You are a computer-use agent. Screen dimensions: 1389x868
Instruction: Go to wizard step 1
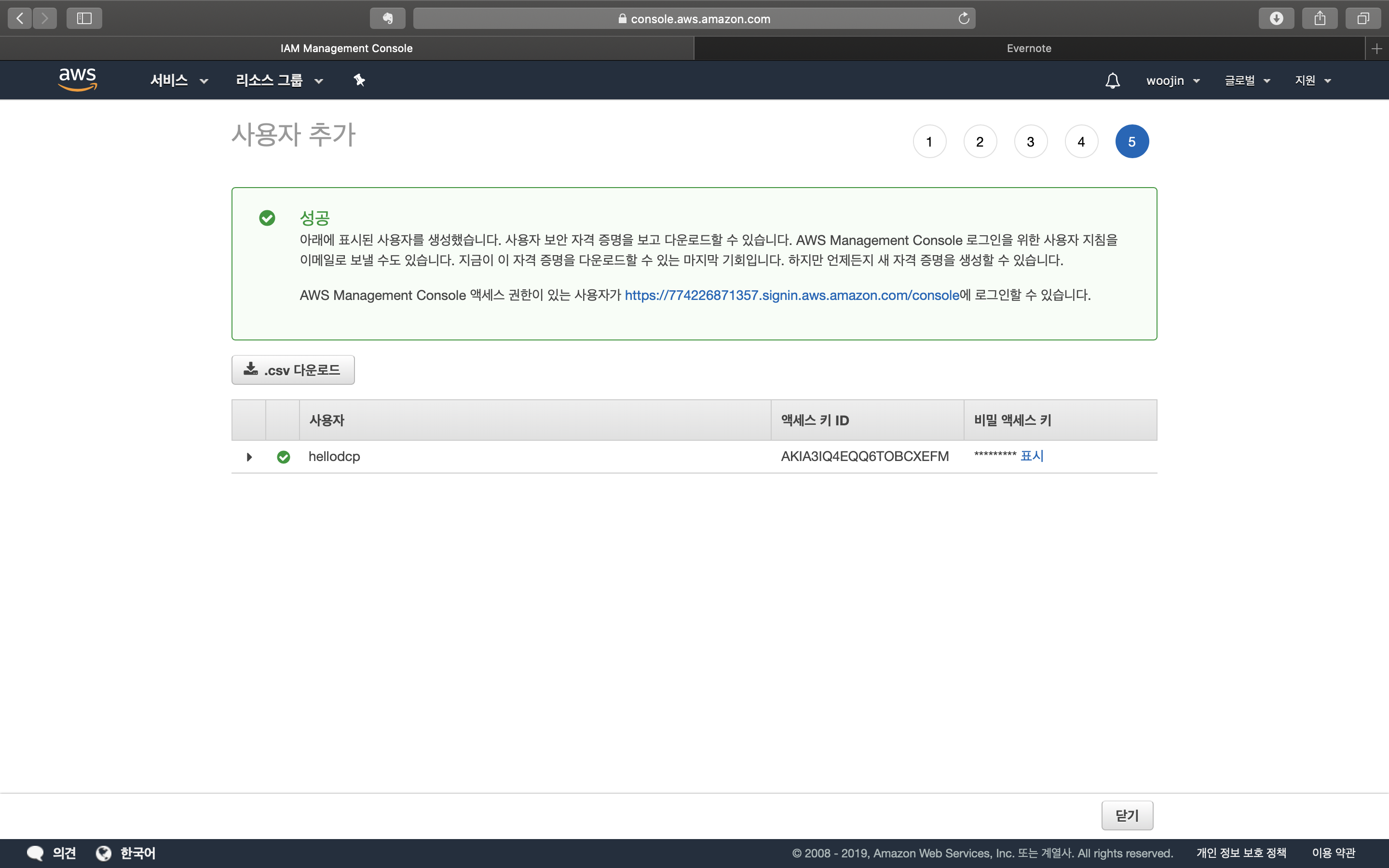(x=929, y=142)
